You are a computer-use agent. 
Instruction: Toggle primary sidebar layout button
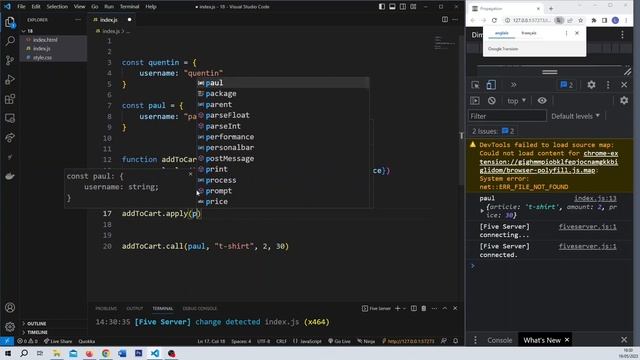(x=382, y=7)
